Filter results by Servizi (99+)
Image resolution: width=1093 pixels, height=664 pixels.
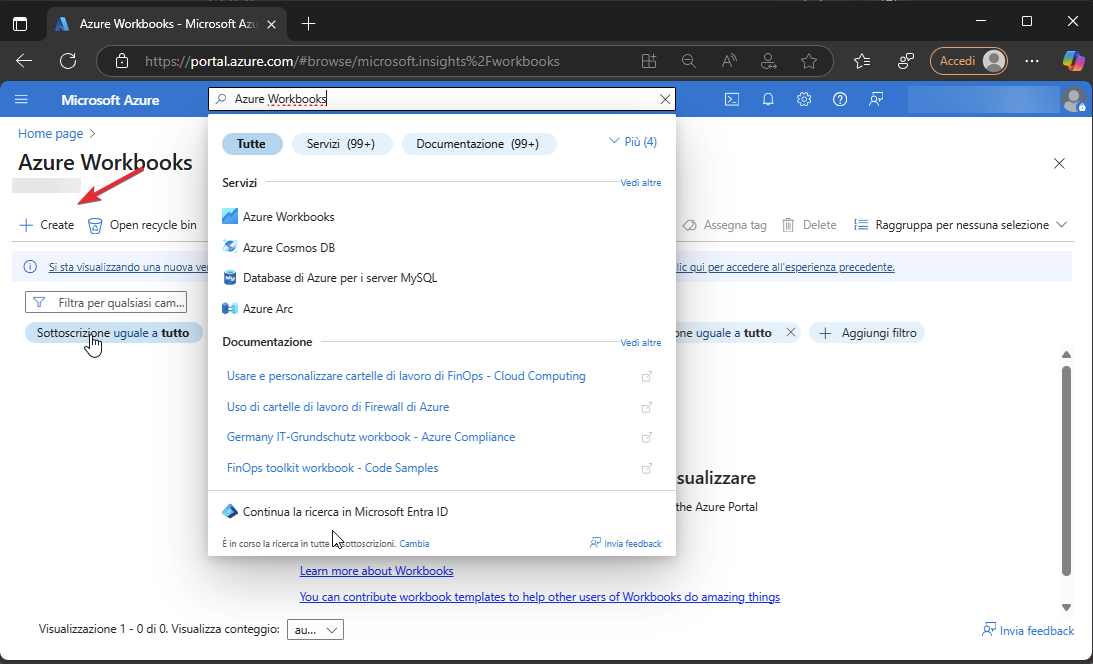(341, 144)
